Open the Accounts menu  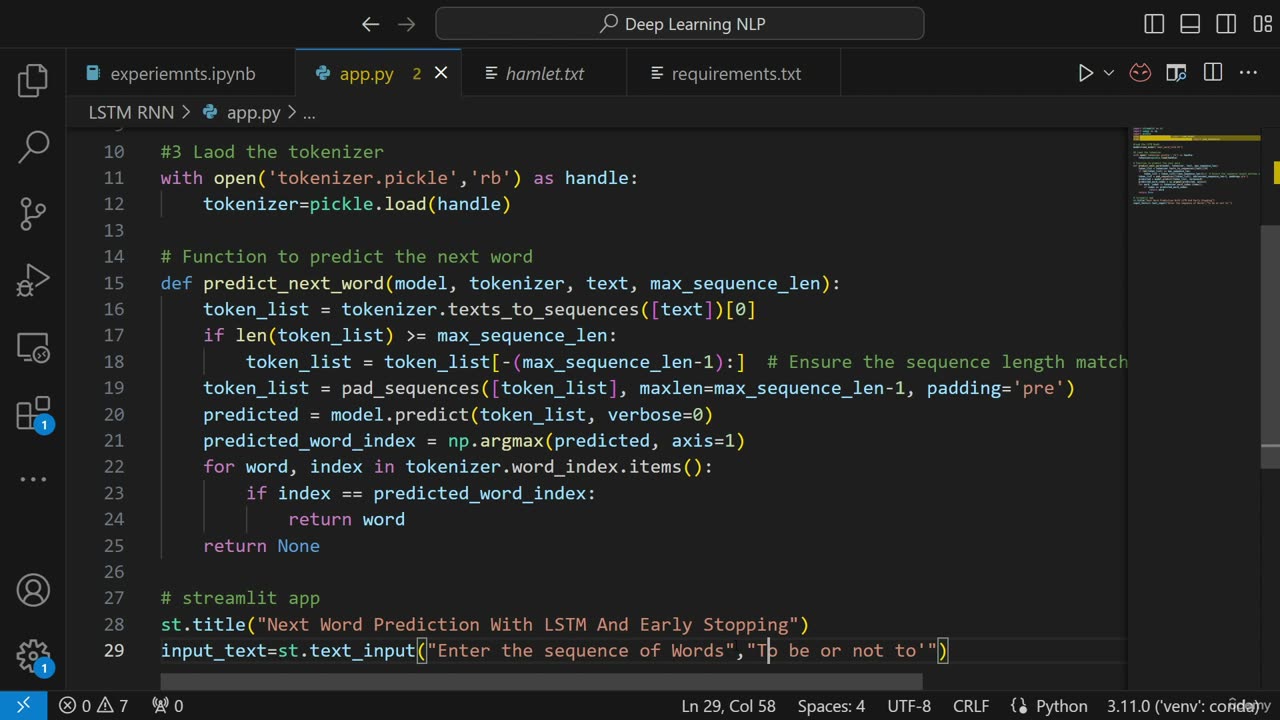point(33,590)
